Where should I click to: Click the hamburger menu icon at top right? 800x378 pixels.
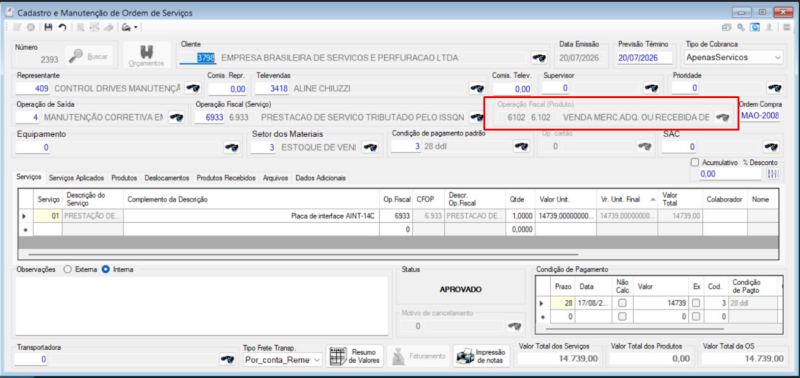pos(788,28)
